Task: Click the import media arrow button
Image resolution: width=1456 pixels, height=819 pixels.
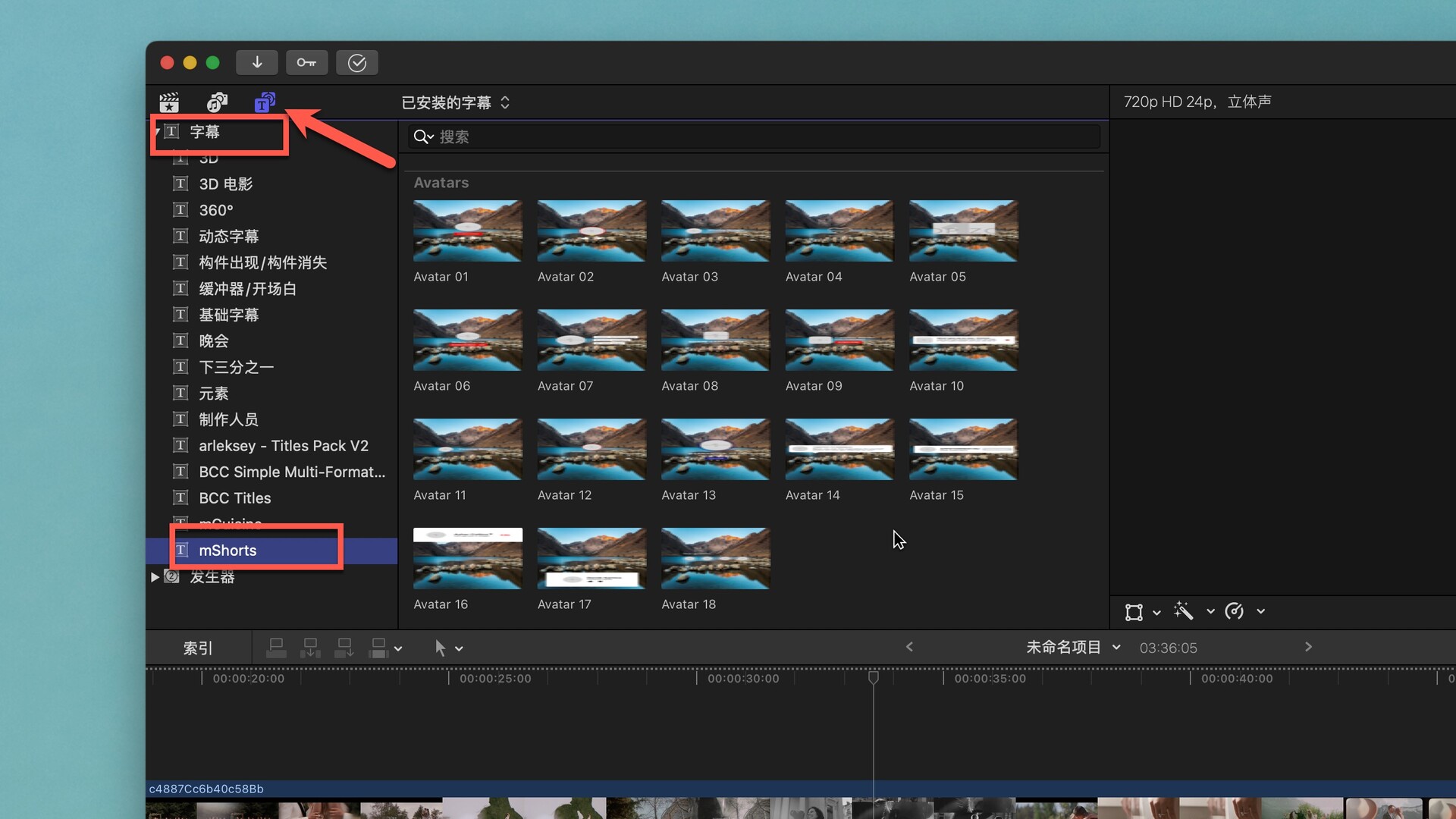Action: 257,62
